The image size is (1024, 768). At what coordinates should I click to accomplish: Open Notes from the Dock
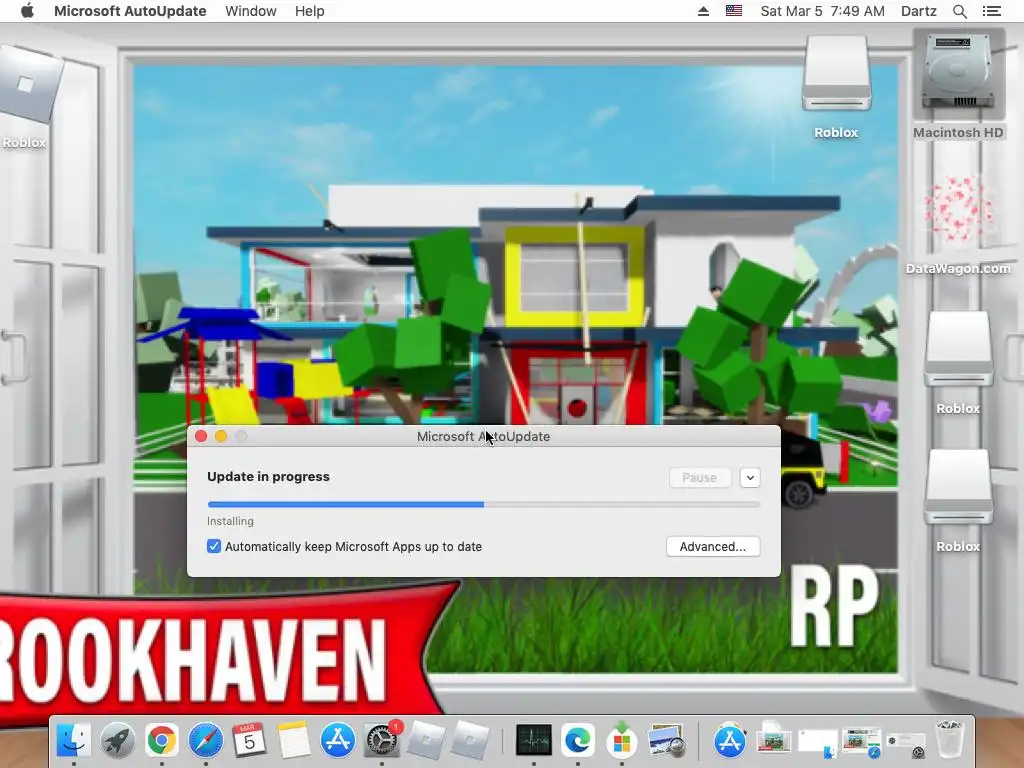293,741
